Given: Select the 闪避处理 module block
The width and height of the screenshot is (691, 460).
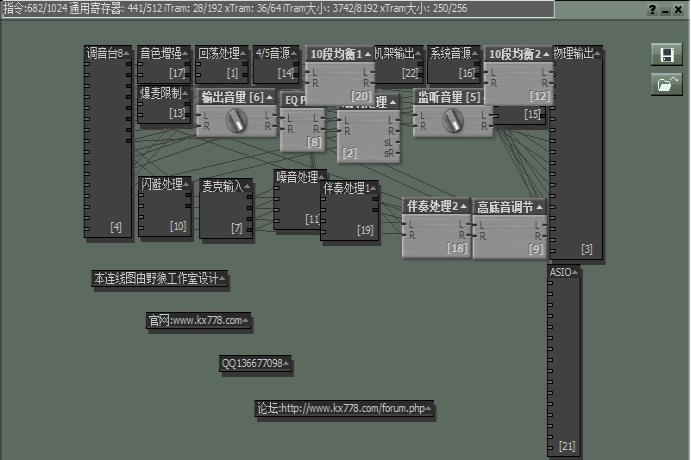Looking at the screenshot, I should 163,207.
